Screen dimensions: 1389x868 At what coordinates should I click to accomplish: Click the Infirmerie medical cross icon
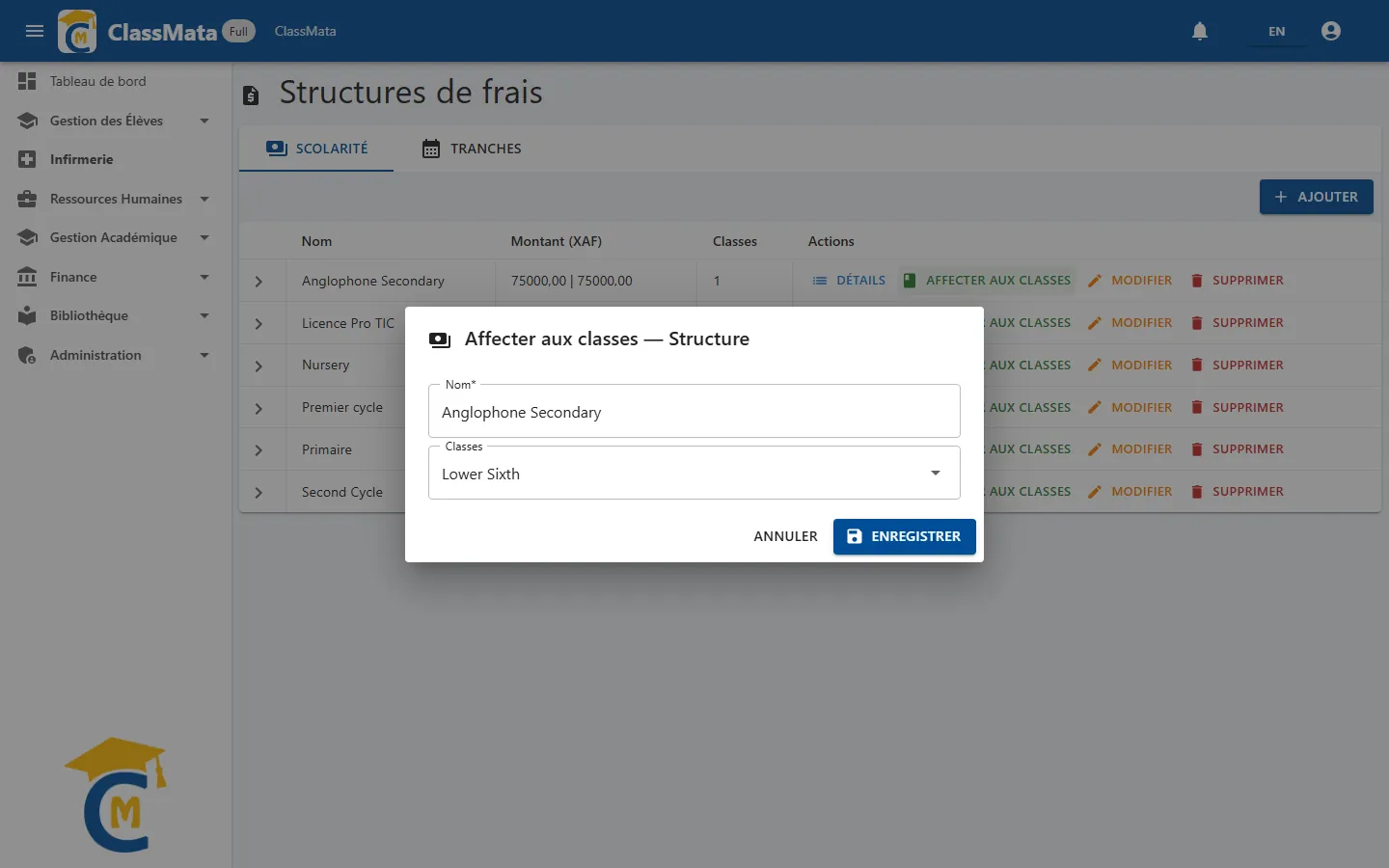click(x=27, y=159)
